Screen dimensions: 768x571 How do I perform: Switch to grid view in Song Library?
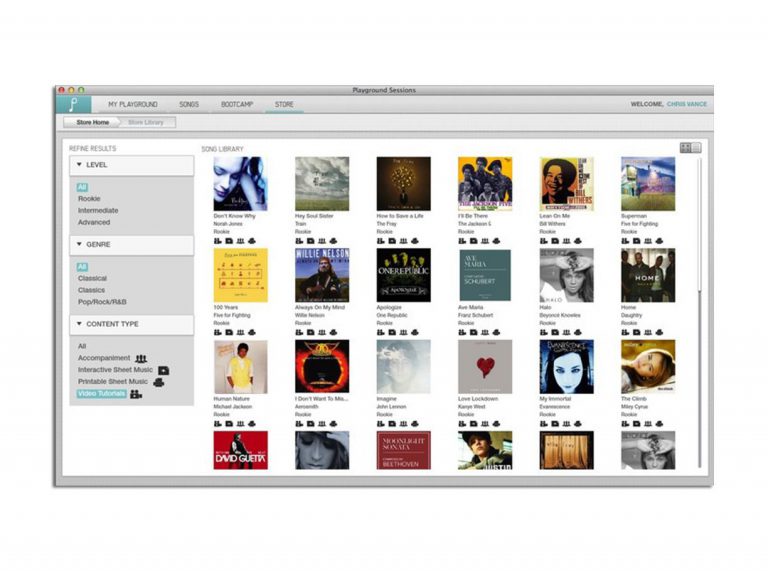click(685, 147)
